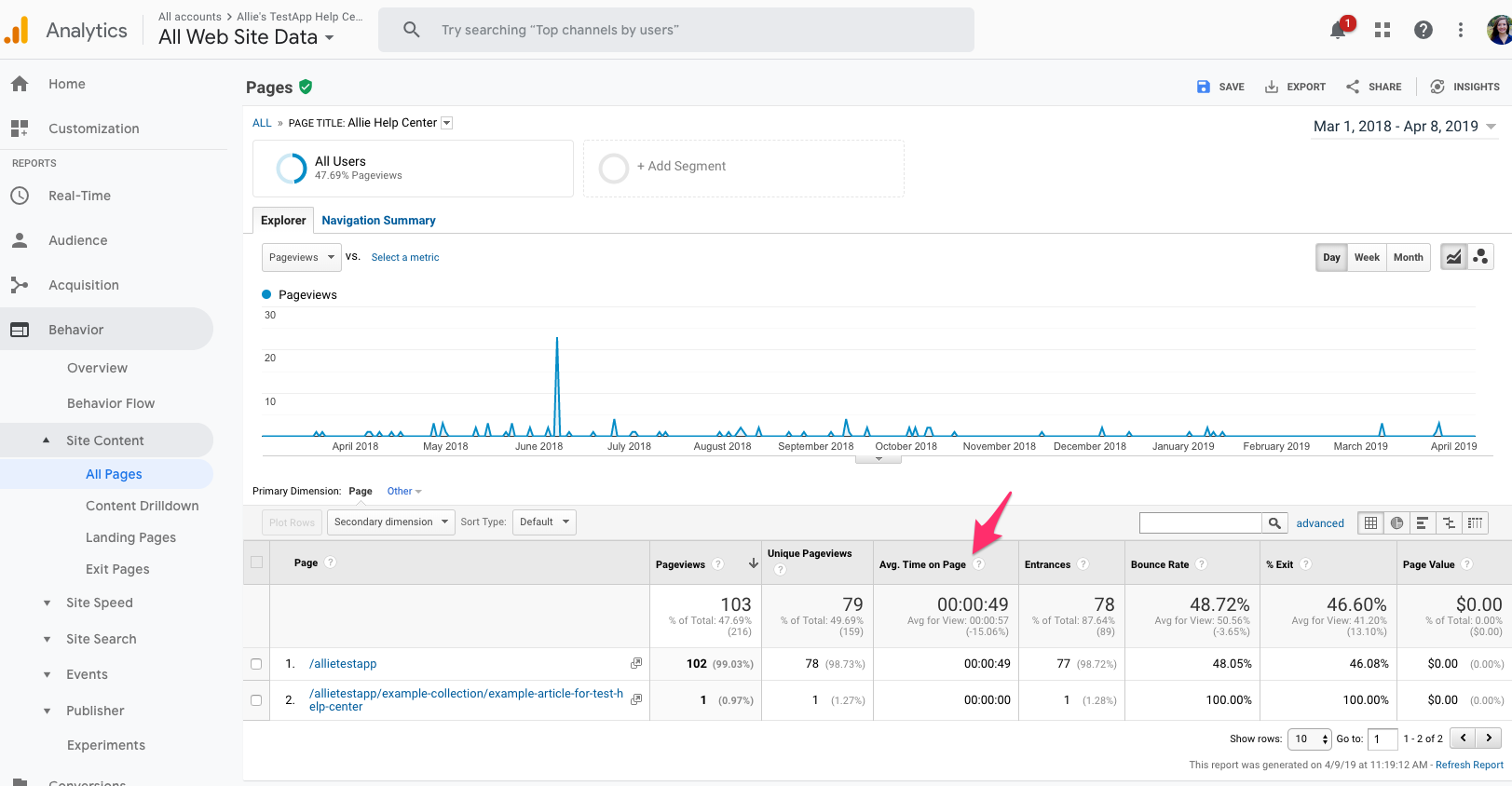Click the Behavior section icon
The image size is (1512, 786).
point(20,330)
